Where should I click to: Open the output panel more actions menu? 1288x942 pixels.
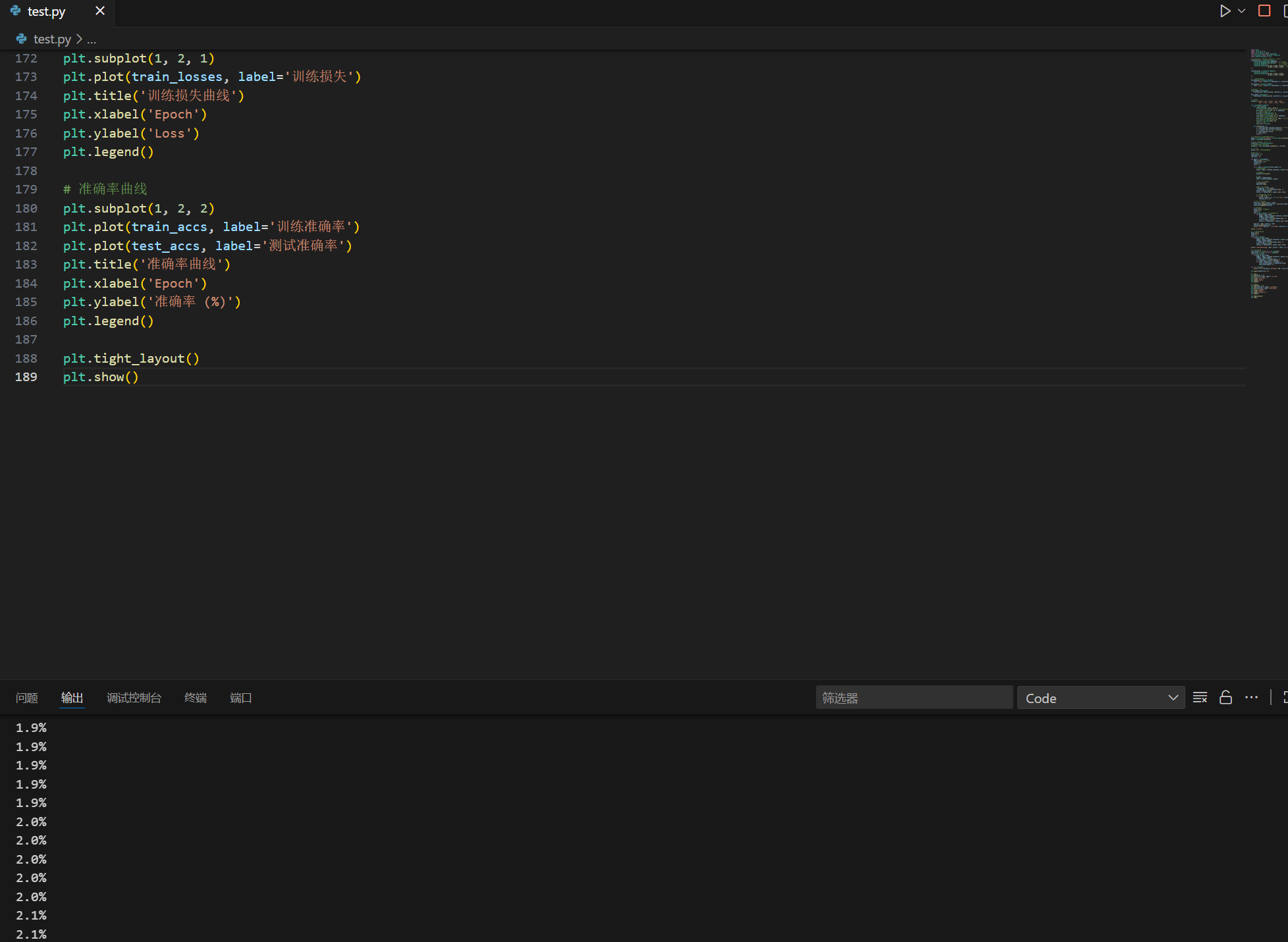(x=1251, y=698)
